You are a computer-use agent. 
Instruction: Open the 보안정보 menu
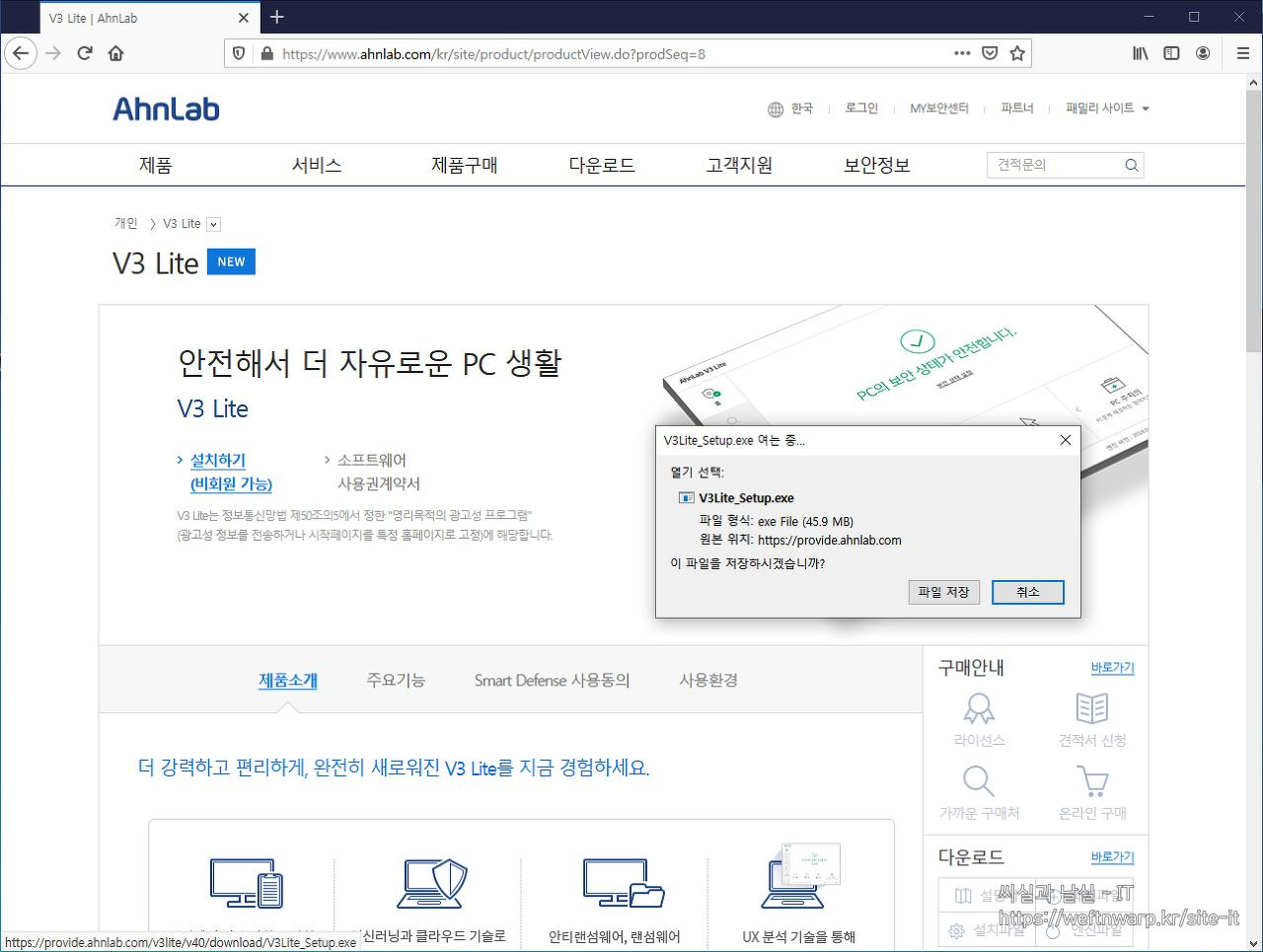(876, 165)
